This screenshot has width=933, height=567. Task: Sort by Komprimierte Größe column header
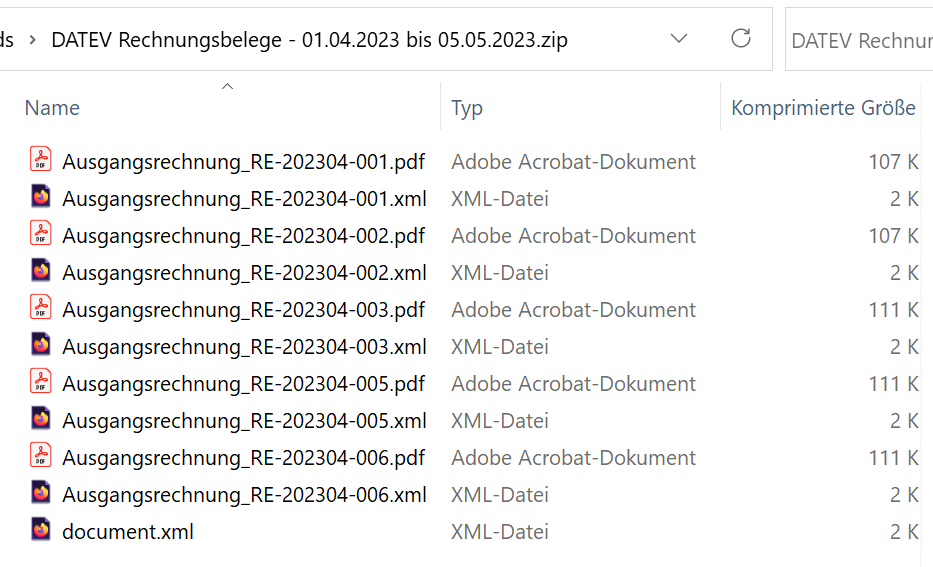coord(824,108)
